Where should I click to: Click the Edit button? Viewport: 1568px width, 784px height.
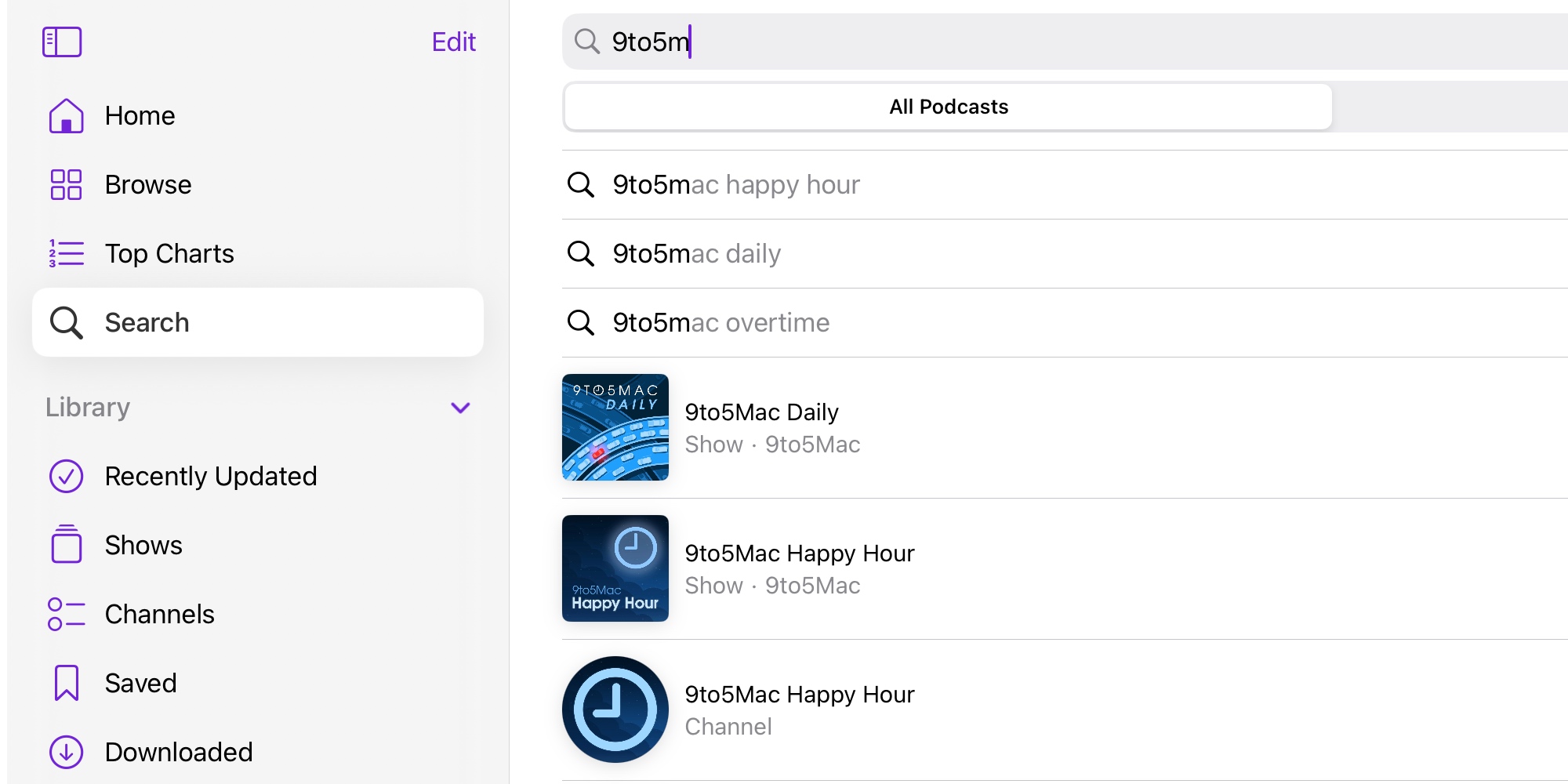453,41
